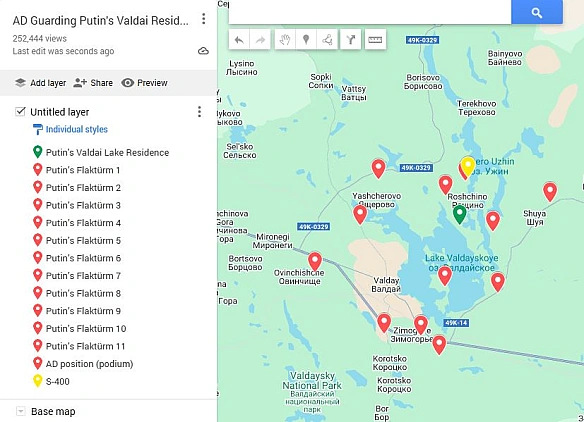
Task: Open the Add directions tool
Action: 351,39
